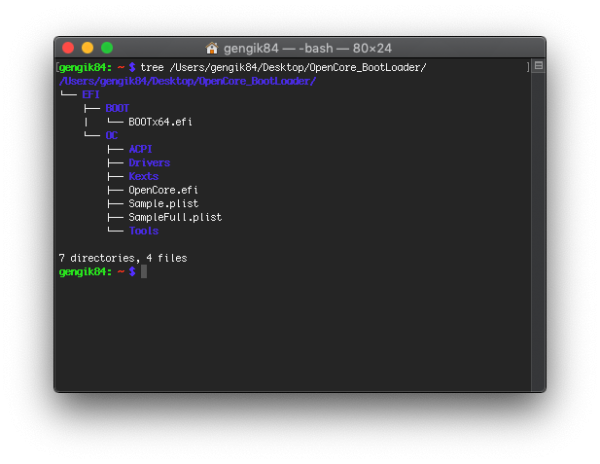Click the 'Sample.plist' file line
This screenshot has height=464, width=600.
pyautogui.click(x=163, y=204)
